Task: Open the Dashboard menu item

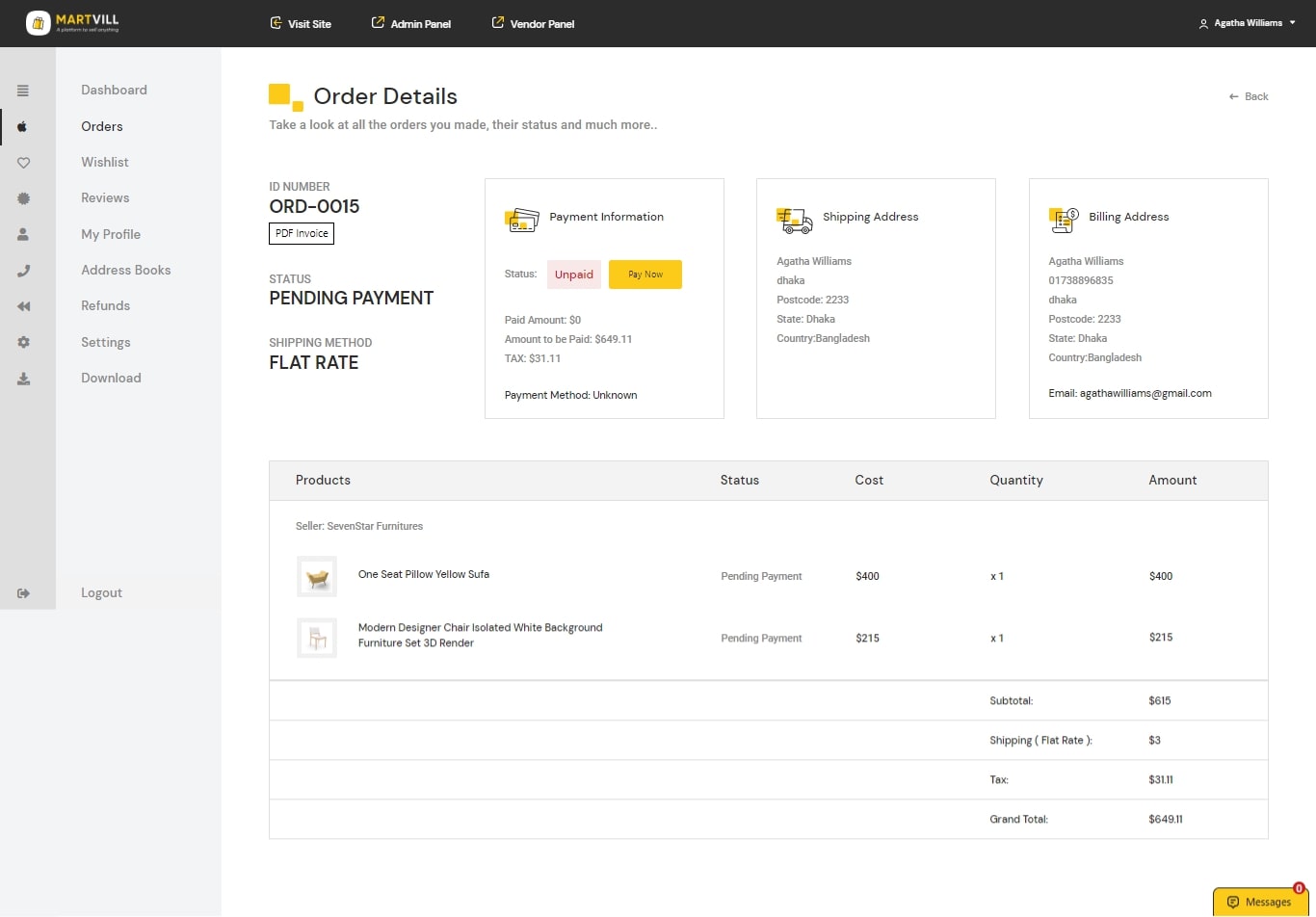Action: pos(114,90)
